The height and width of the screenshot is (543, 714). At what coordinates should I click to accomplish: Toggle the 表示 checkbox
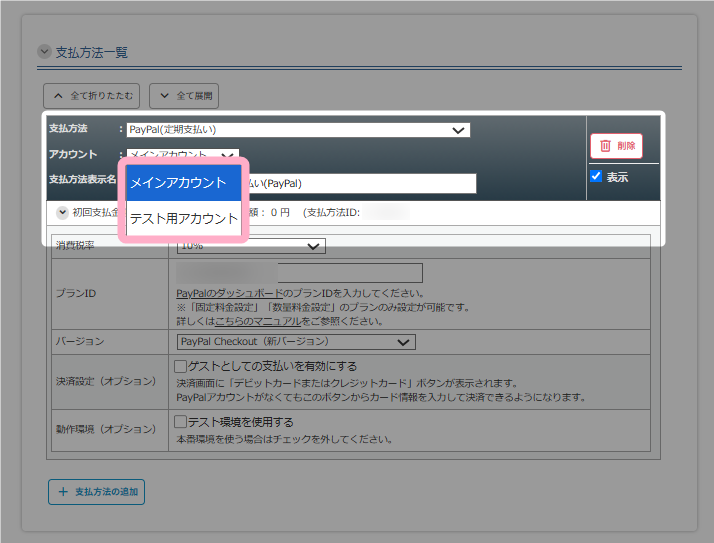pos(596,177)
